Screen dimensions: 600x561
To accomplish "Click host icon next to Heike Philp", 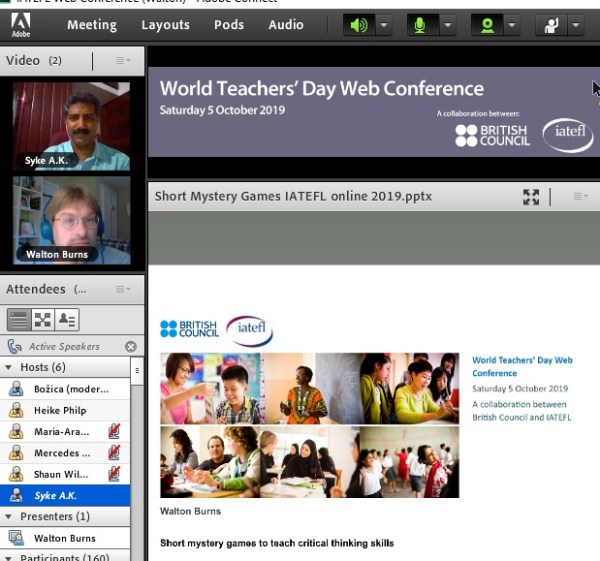I will 16,410.
